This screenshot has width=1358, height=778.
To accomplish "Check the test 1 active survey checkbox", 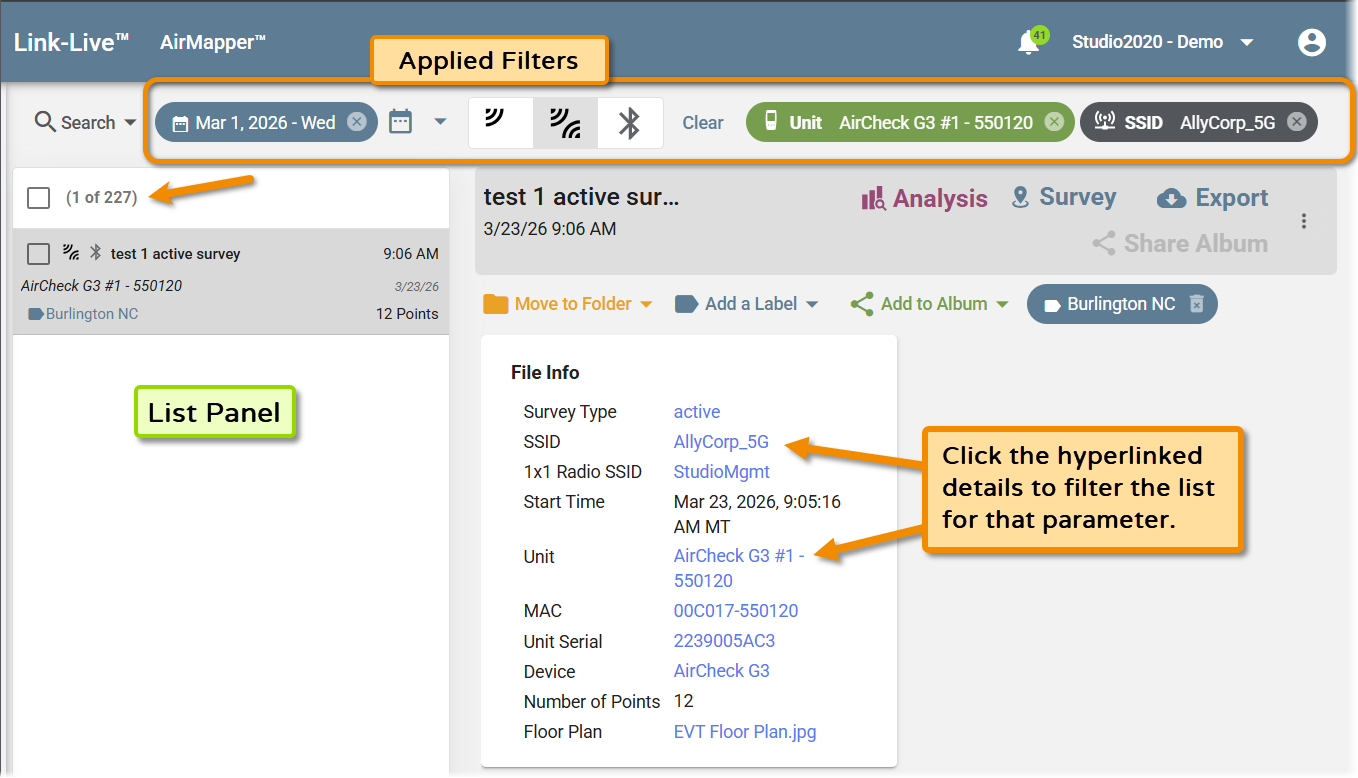I will coord(39,254).
